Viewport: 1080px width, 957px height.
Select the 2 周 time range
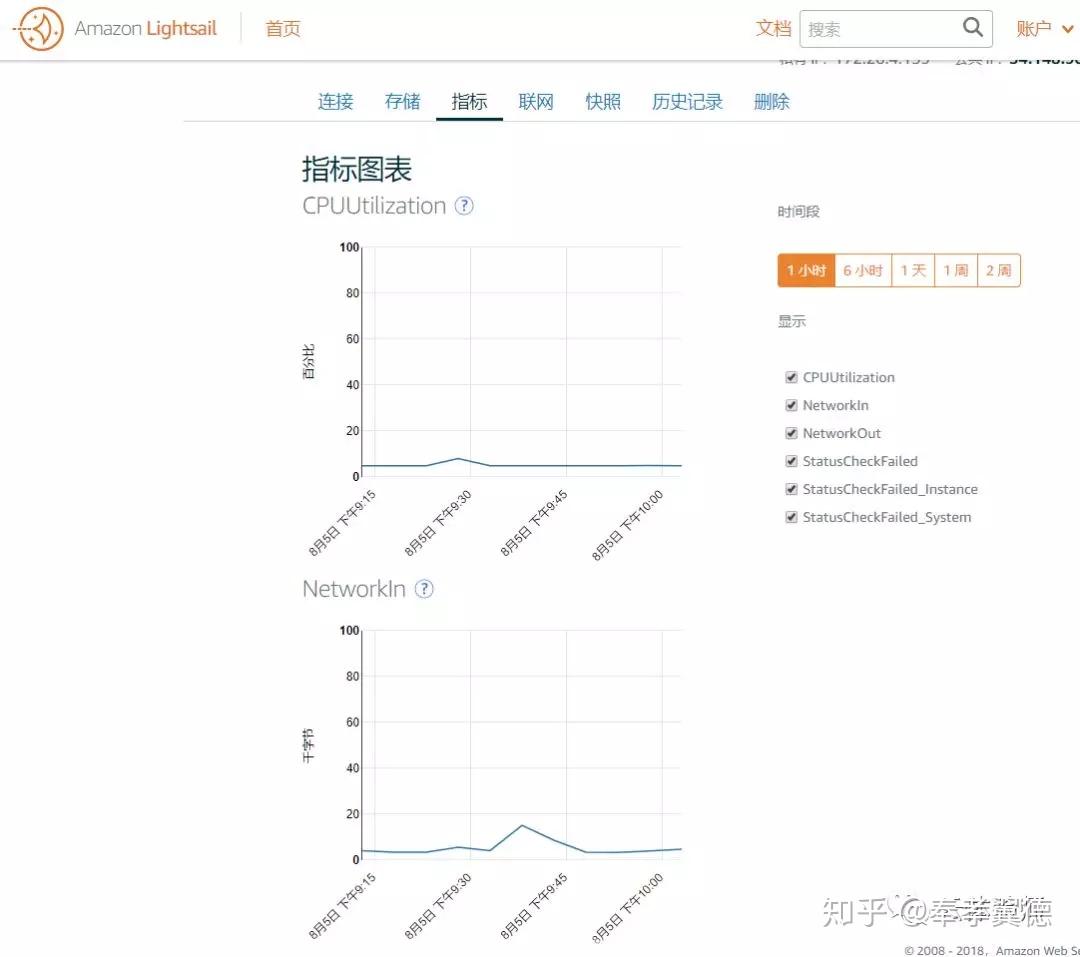999,270
